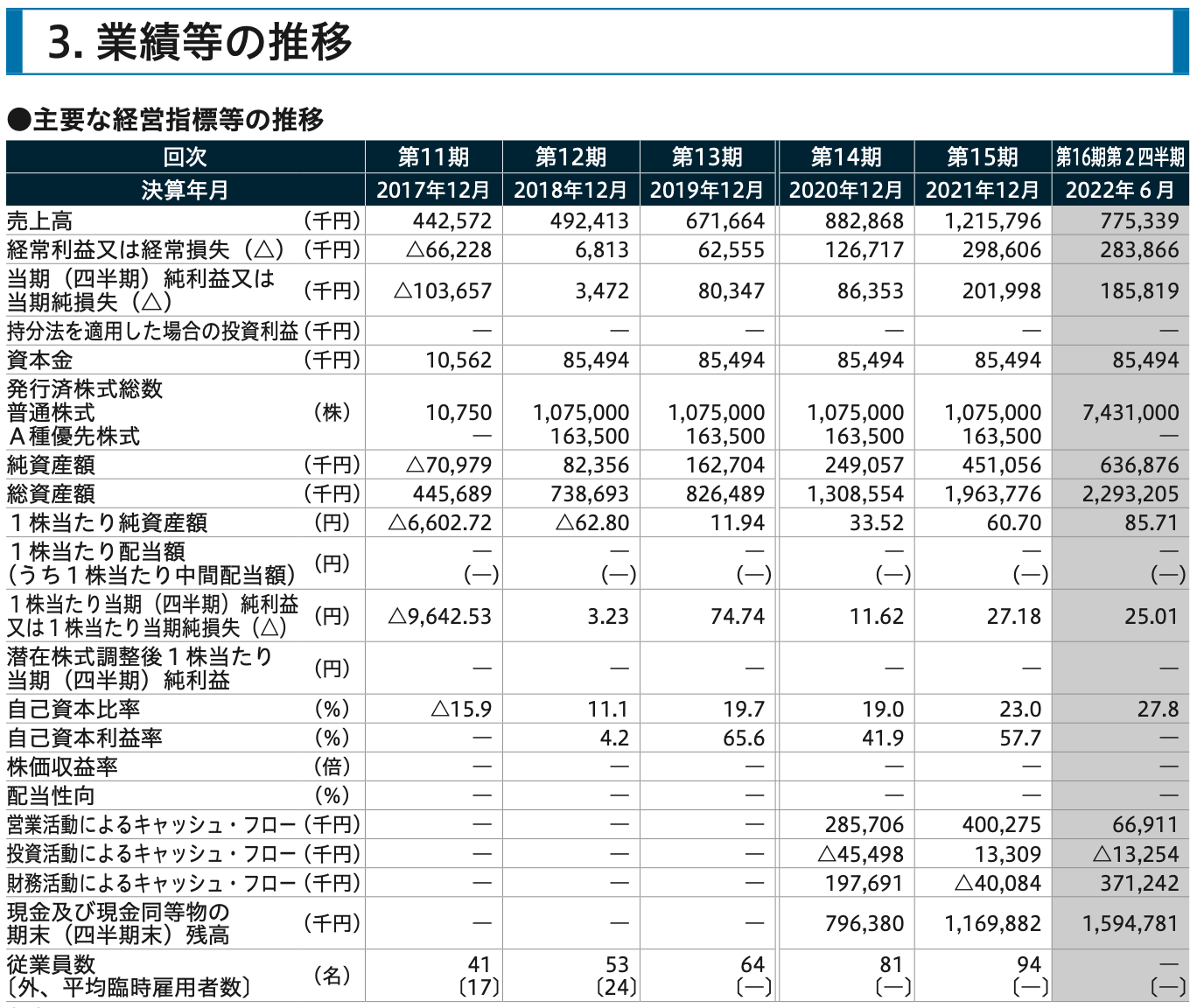This screenshot has width=1197, height=1008.
Task: Click per-share loss △9,642.53
Action: [439, 616]
